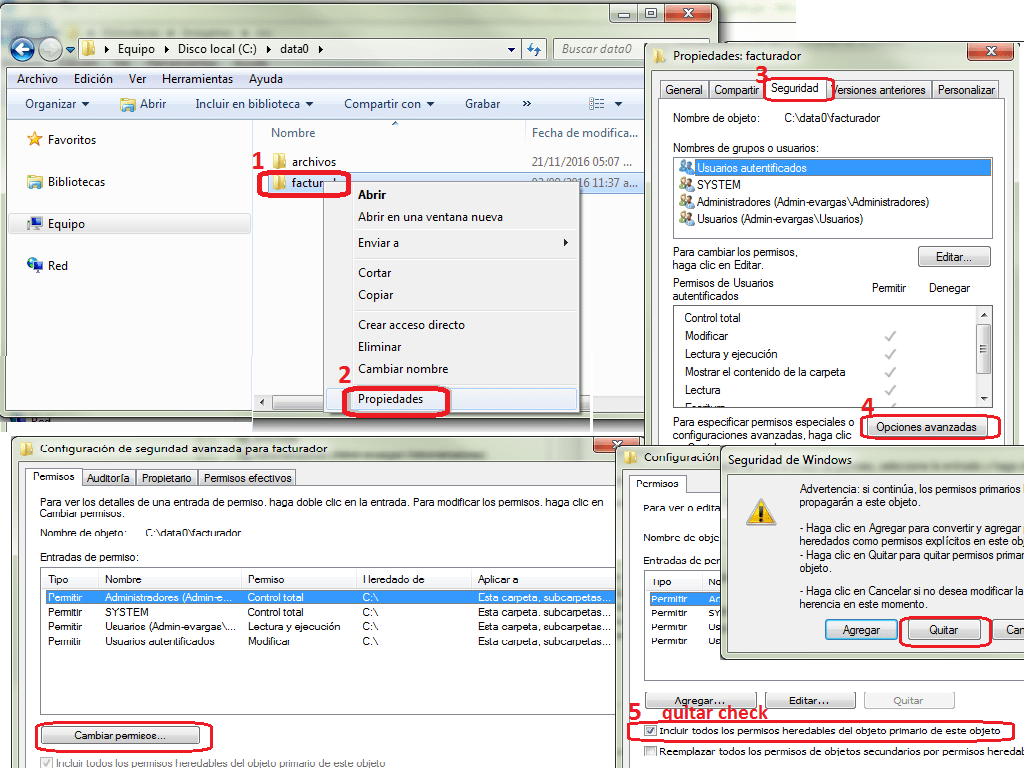This screenshot has width=1024, height=768.
Task: Expand the Organizar dropdown menu
Action: (57, 104)
